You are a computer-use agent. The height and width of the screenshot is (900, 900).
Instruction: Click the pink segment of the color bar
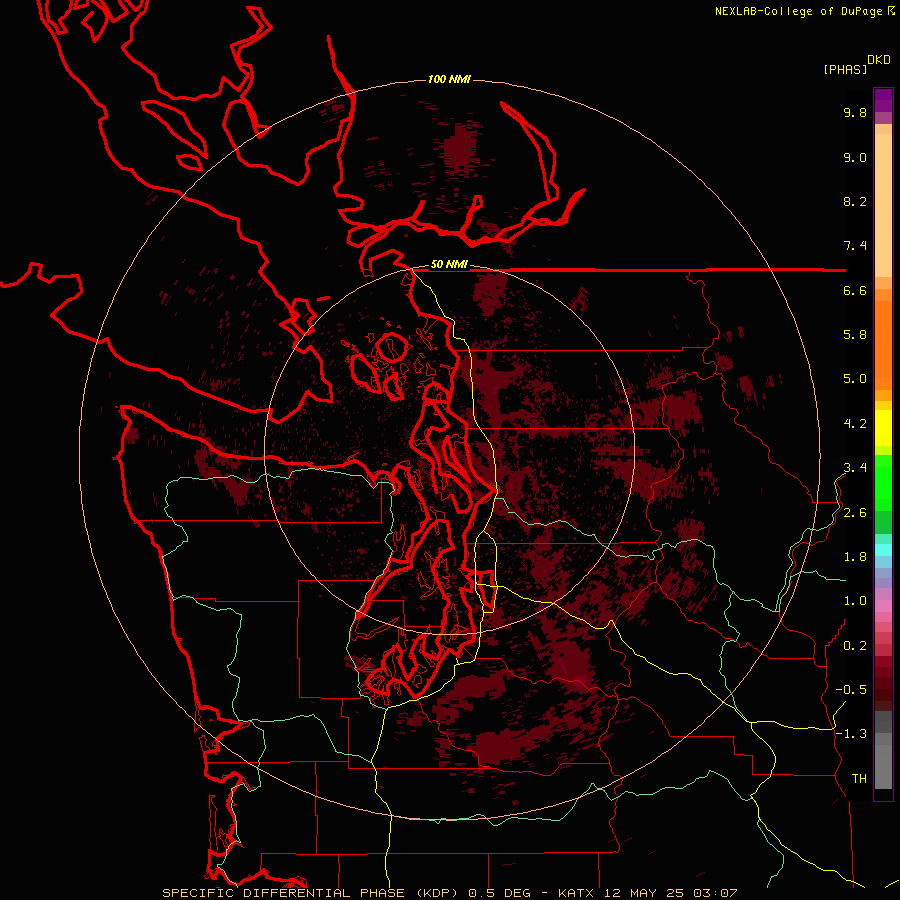click(x=883, y=606)
